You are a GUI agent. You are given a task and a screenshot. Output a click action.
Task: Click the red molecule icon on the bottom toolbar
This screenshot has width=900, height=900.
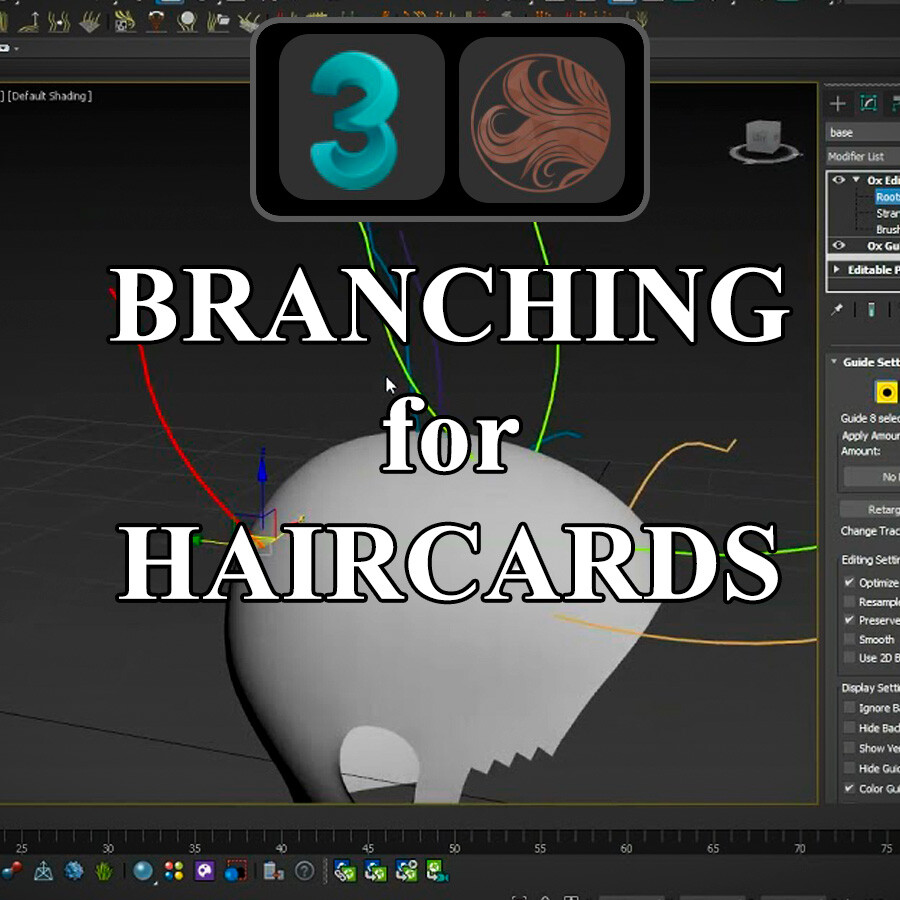click(x=12, y=868)
